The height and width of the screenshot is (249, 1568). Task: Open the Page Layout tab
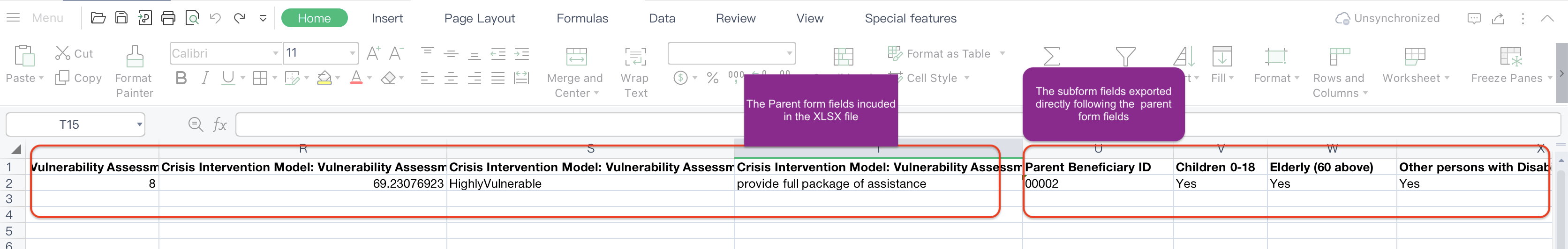480,18
